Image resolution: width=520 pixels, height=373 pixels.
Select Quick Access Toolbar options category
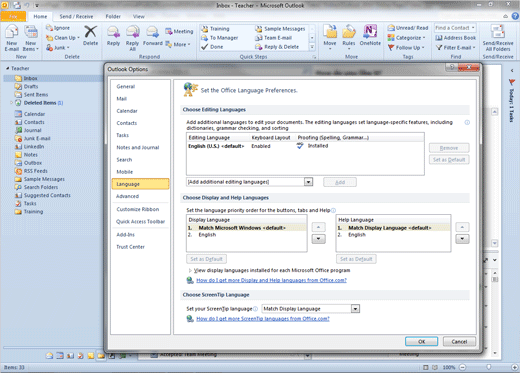pos(140,222)
